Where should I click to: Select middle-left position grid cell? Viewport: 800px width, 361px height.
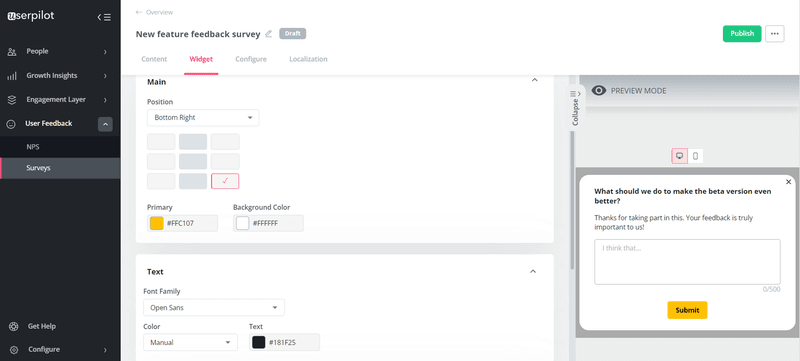point(161,162)
